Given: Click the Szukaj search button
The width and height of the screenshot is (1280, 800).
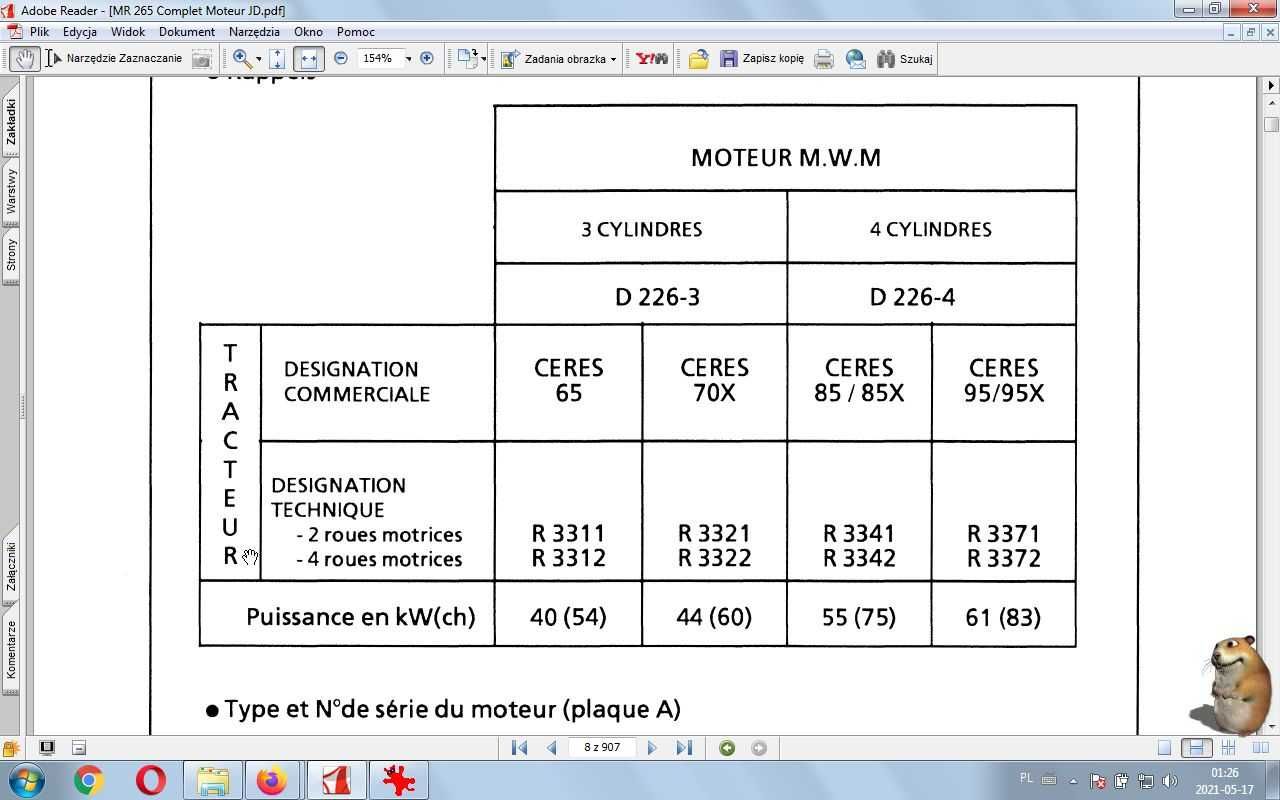Looking at the screenshot, I should (x=905, y=58).
